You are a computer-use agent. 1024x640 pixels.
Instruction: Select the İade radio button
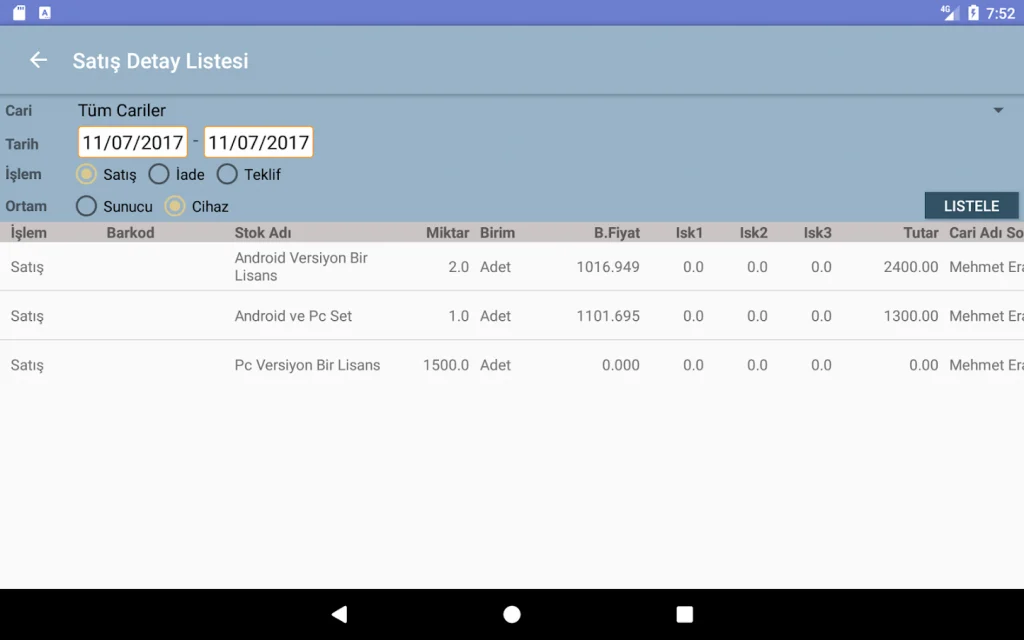(x=159, y=174)
